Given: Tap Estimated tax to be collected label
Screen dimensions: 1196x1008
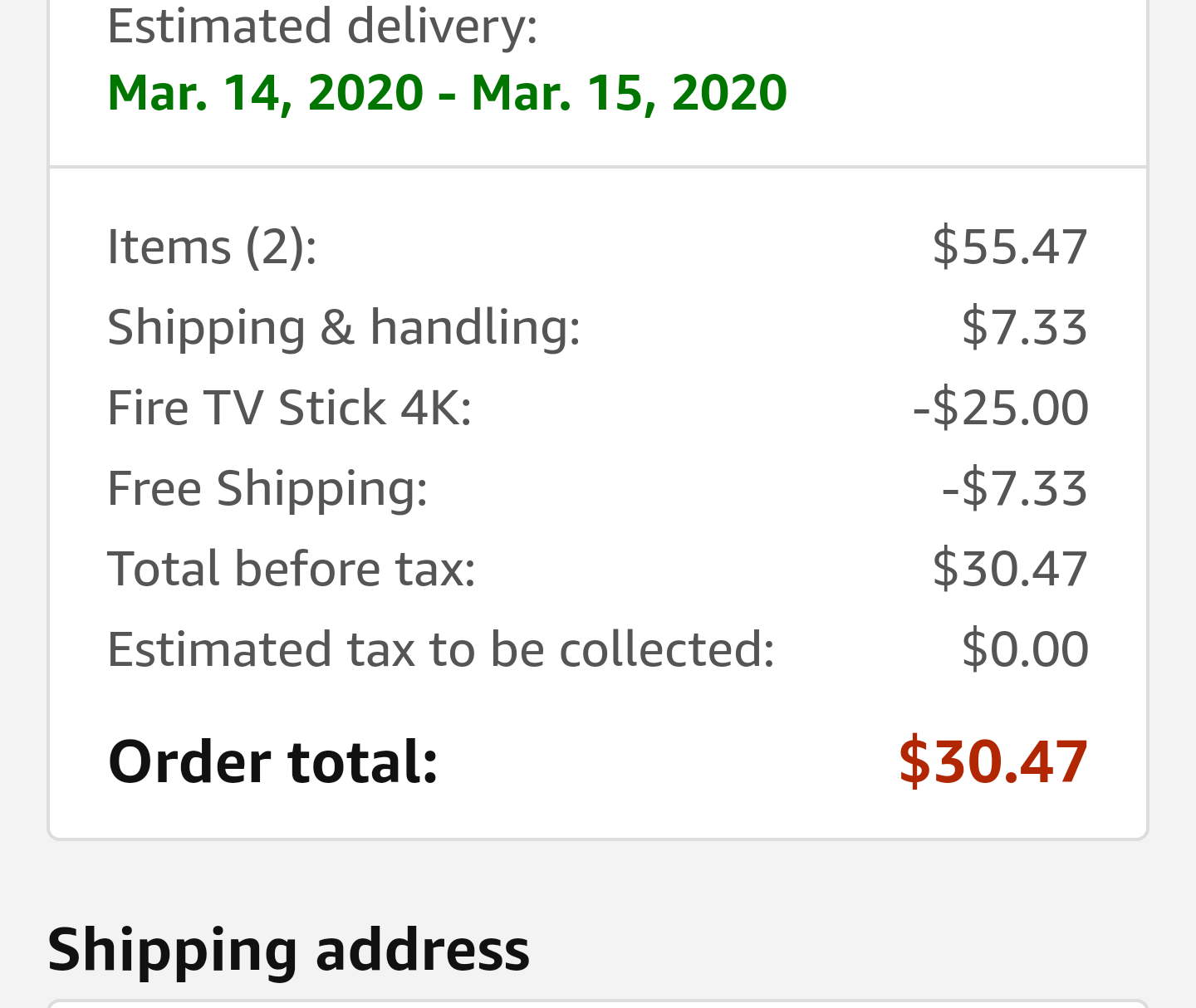Looking at the screenshot, I should click(441, 649).
